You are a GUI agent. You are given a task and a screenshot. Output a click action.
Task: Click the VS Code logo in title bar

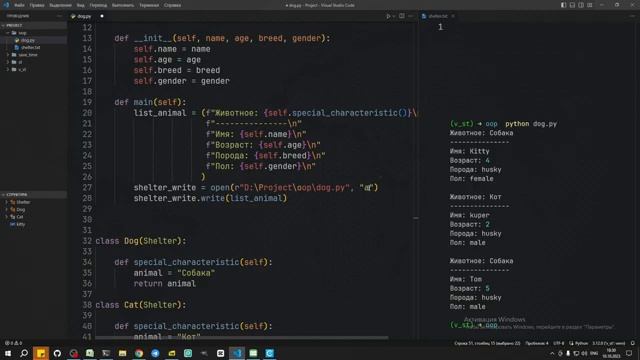tap(6, 5)
